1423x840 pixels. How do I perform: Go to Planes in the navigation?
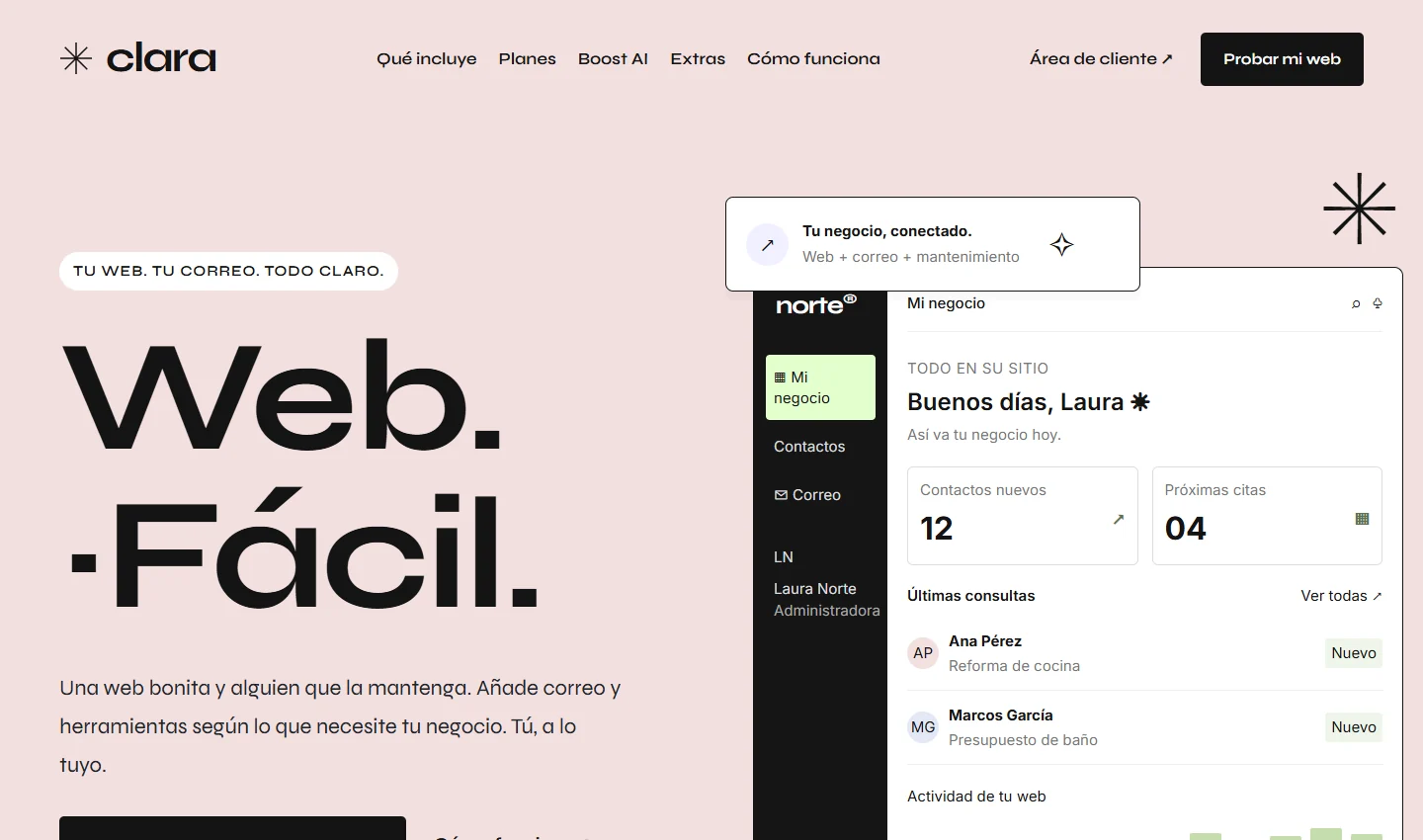528,59
